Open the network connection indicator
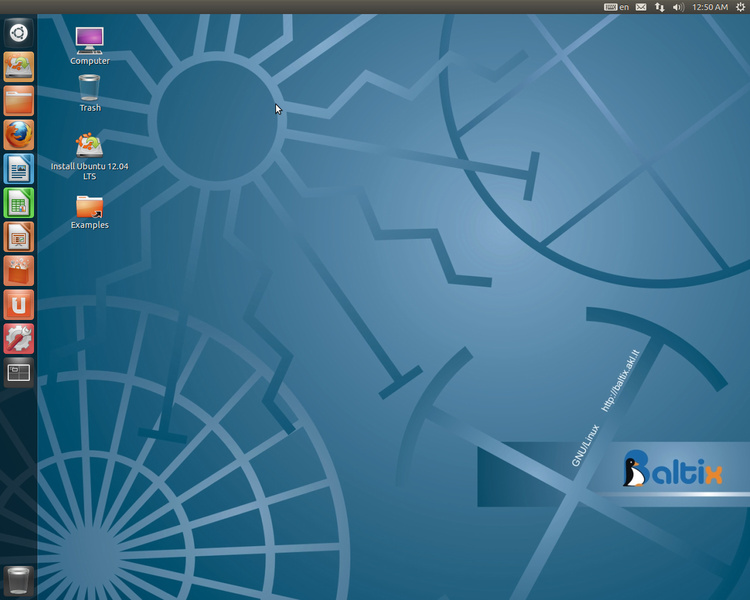The image size is (750, 600). pyautogui.click(x=660, y=7)
